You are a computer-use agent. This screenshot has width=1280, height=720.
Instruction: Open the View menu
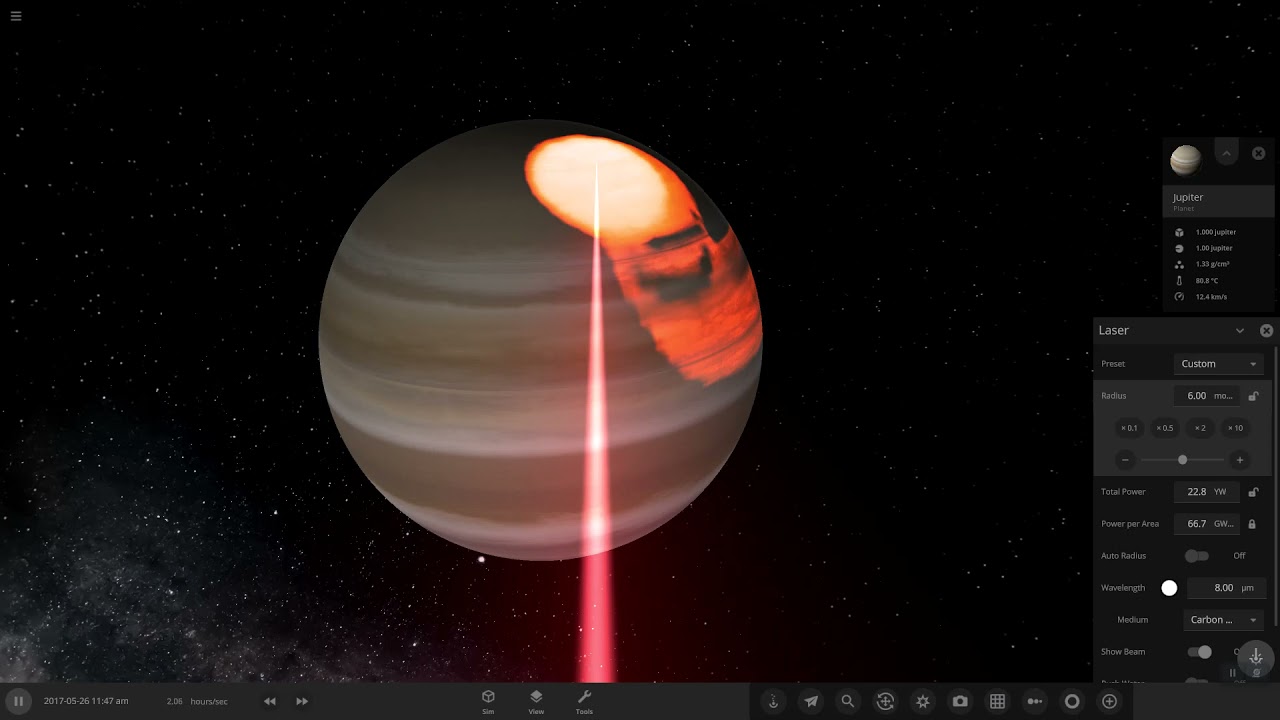pos(536,701)
